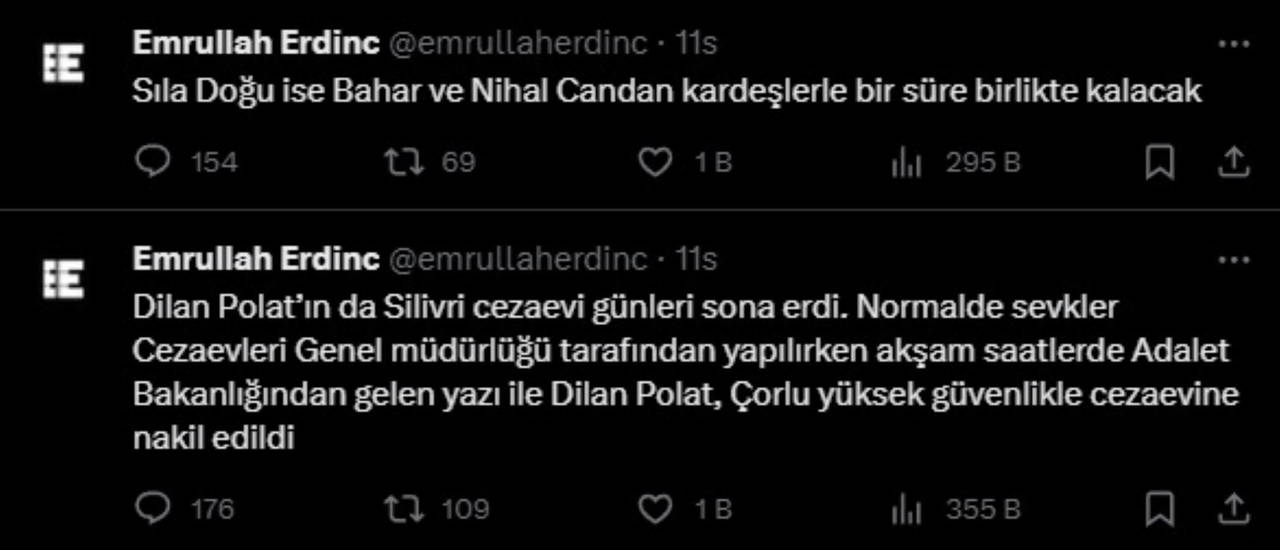This screenshot has height=550, width=1280.
Task: Like the Dilan Polat tweet
Action: point(655,509)
